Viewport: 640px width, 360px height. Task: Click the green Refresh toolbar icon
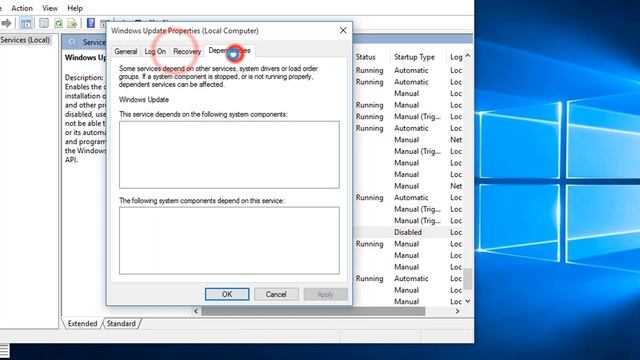(58, 23)
